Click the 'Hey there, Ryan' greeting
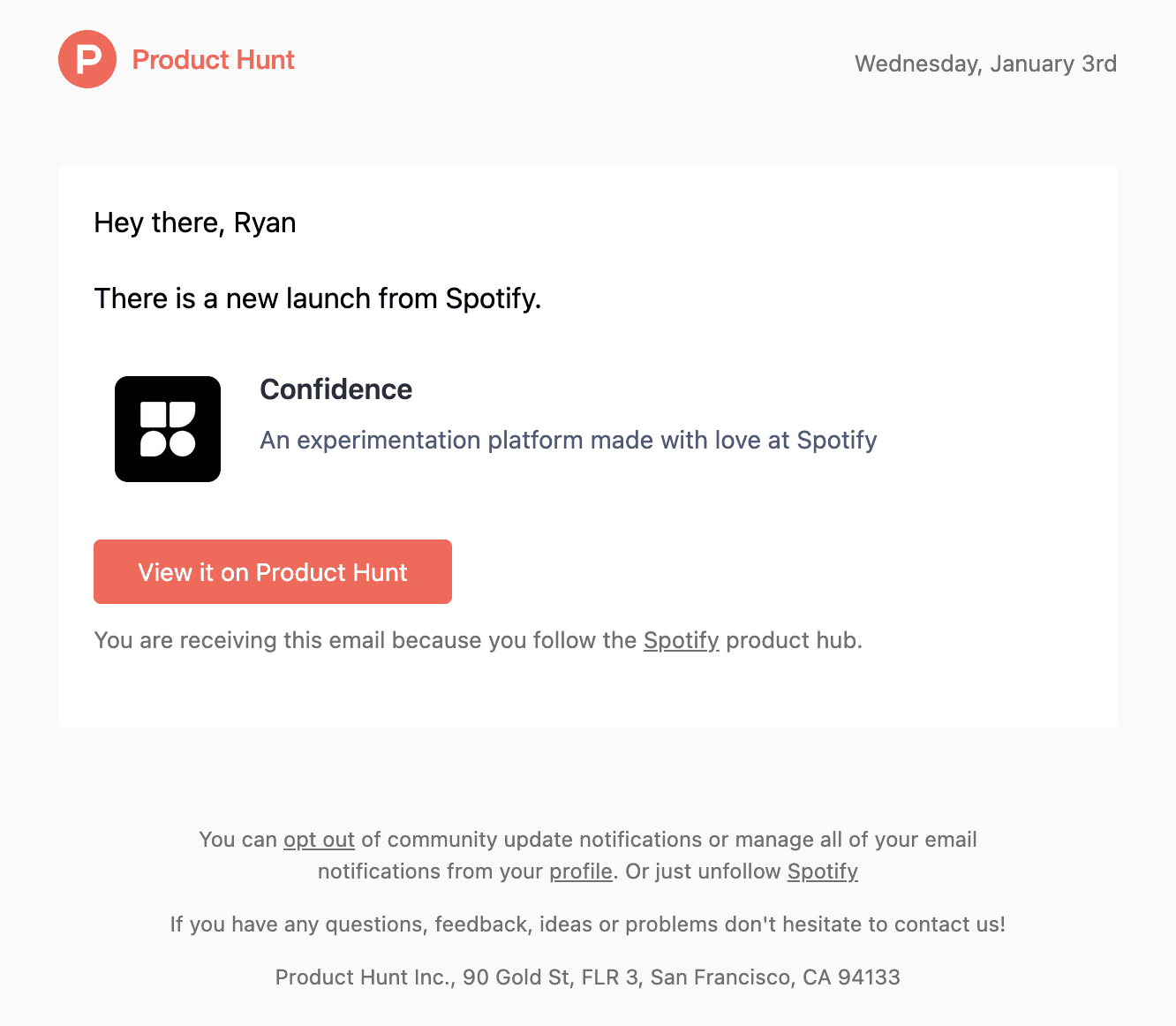Screen dimensions: 1176x1026 point(195,223)
